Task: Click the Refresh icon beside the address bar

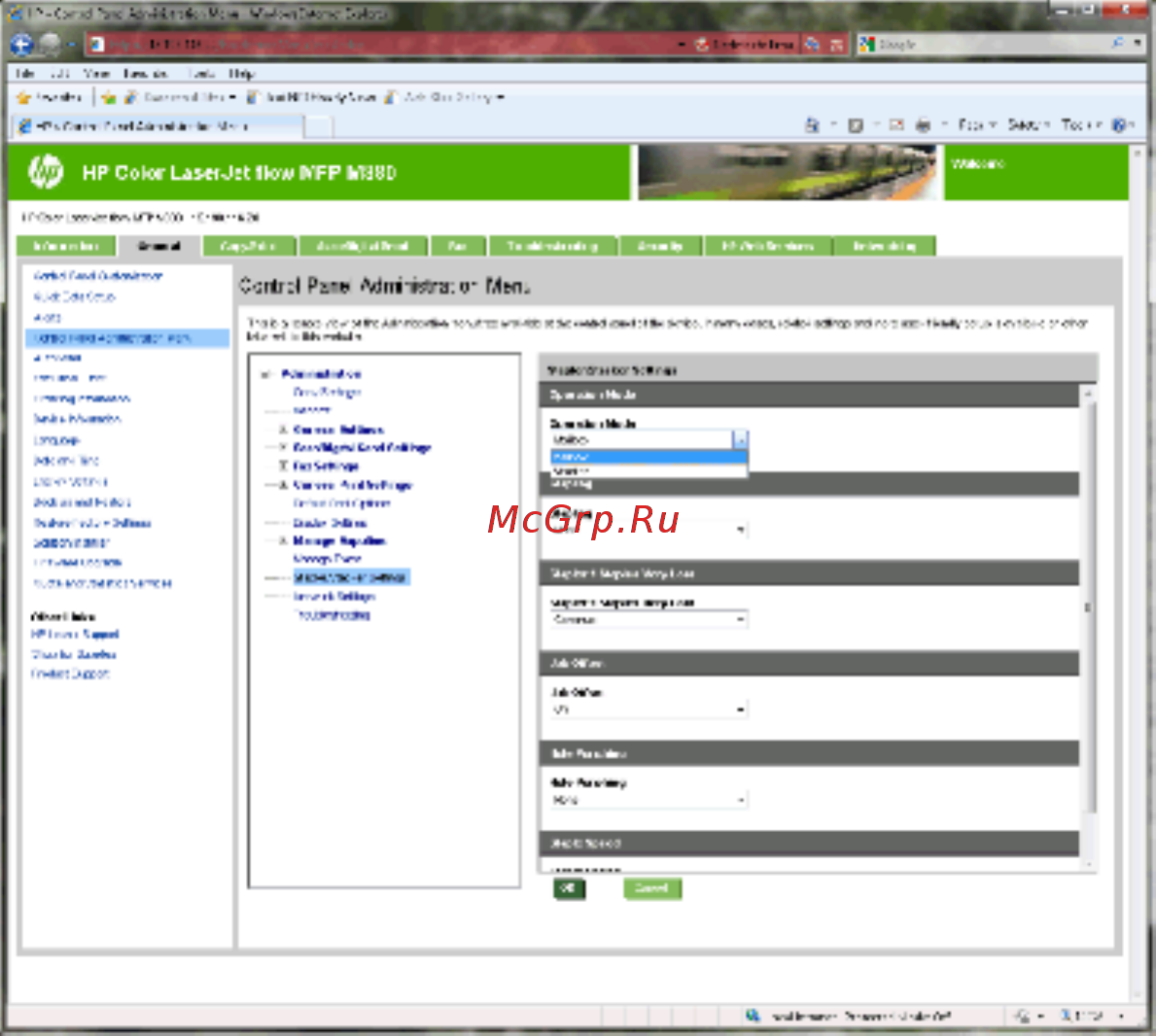Action: coord(812,44)
